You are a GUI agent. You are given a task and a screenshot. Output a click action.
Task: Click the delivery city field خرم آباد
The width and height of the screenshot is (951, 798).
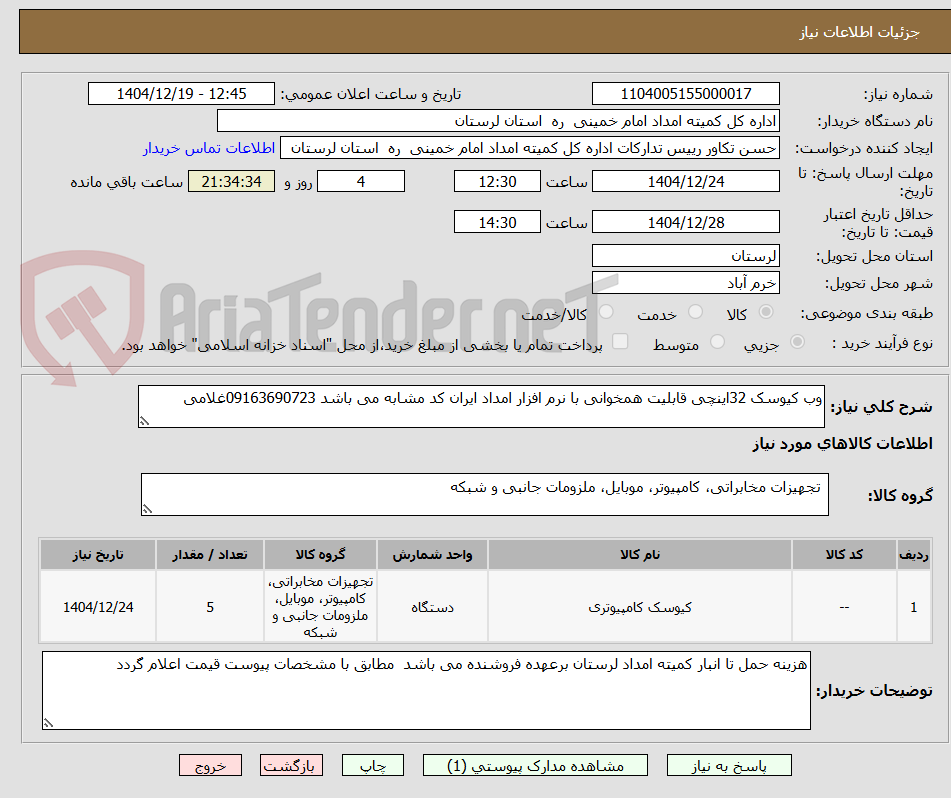click(685, 283)
